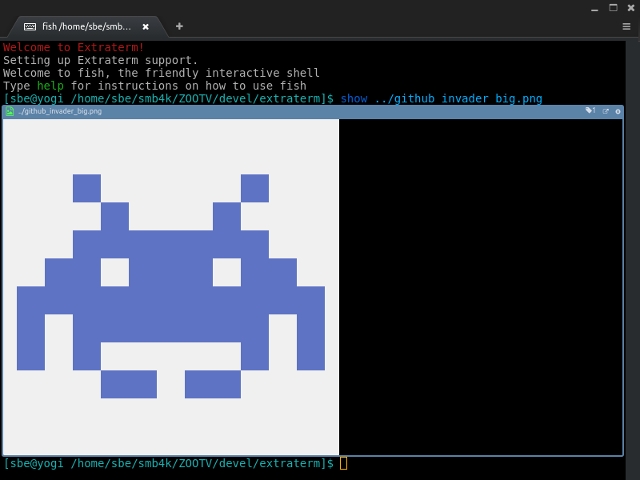The height and width of the screenshot is (480, 640).
Task: Maximize the Extraterm window
Action: click(613, 8)
